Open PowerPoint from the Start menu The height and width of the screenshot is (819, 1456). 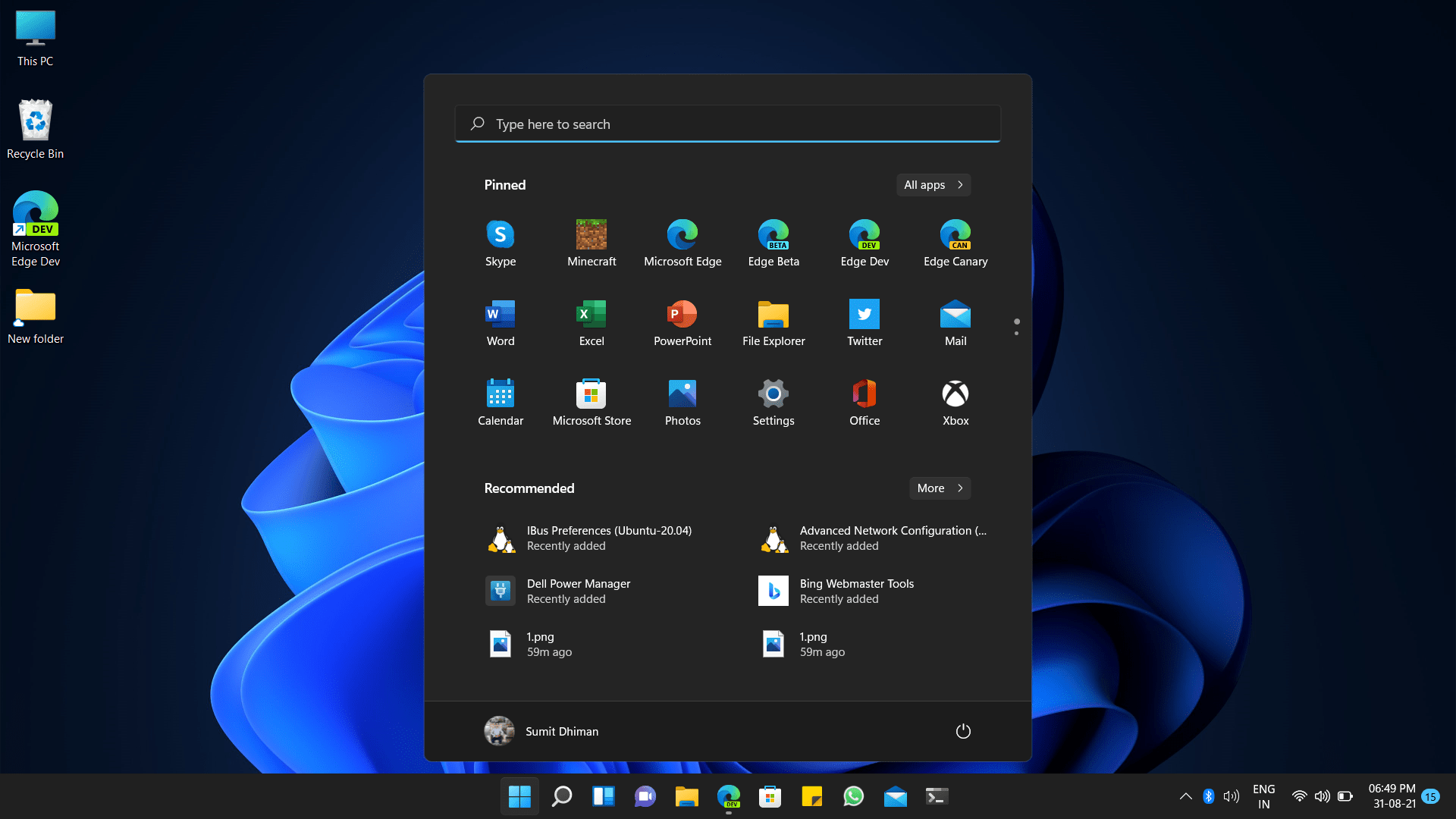[682, 322]
